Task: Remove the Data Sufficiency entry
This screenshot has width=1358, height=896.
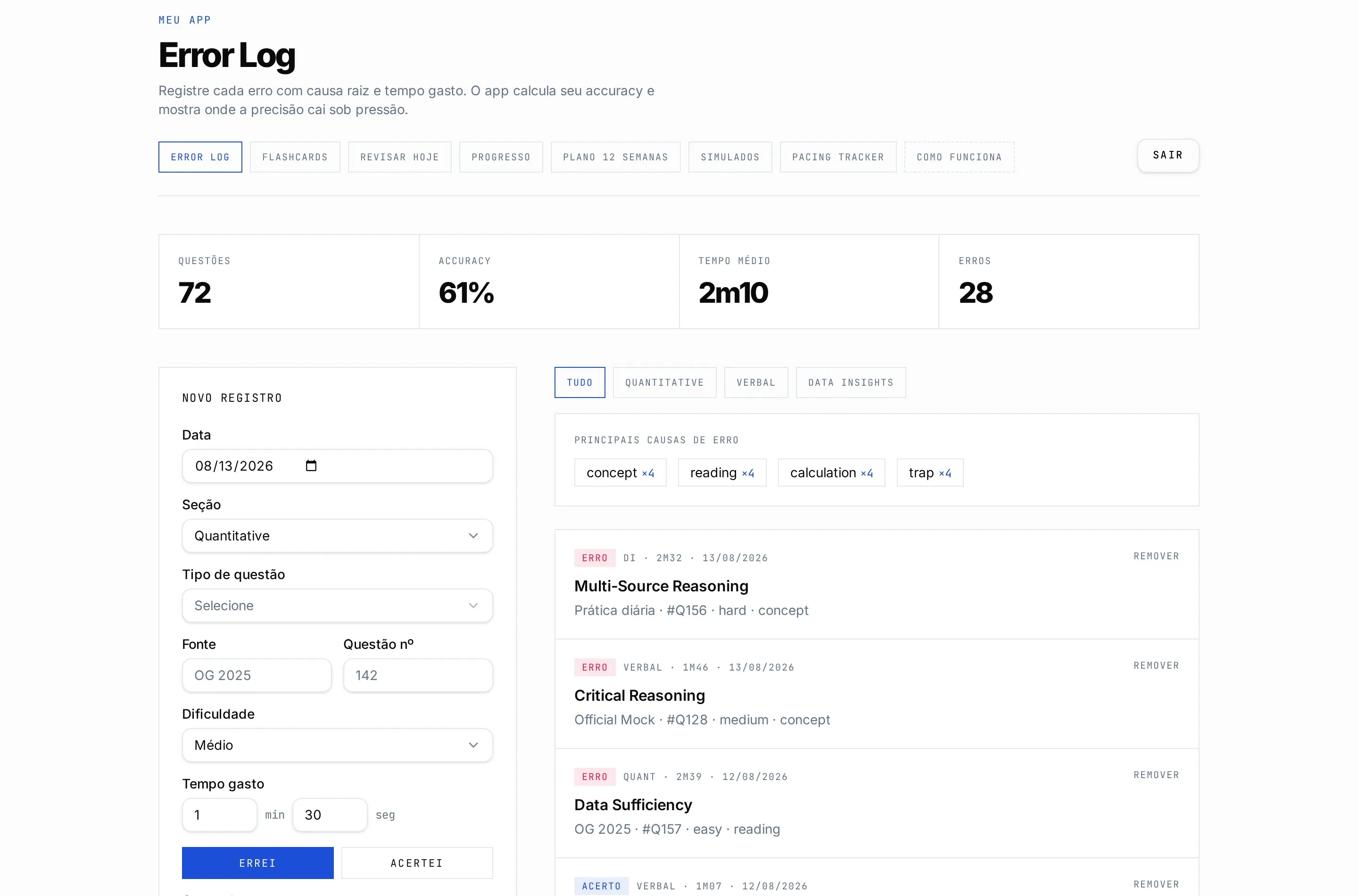Action: point(1156,775)
